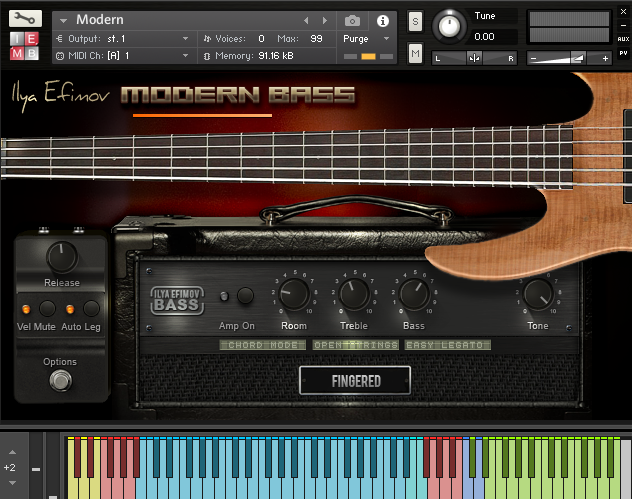Toggle the Auto Leg button
The width and height of the screenshot is (632, 499).
point(91,309)
